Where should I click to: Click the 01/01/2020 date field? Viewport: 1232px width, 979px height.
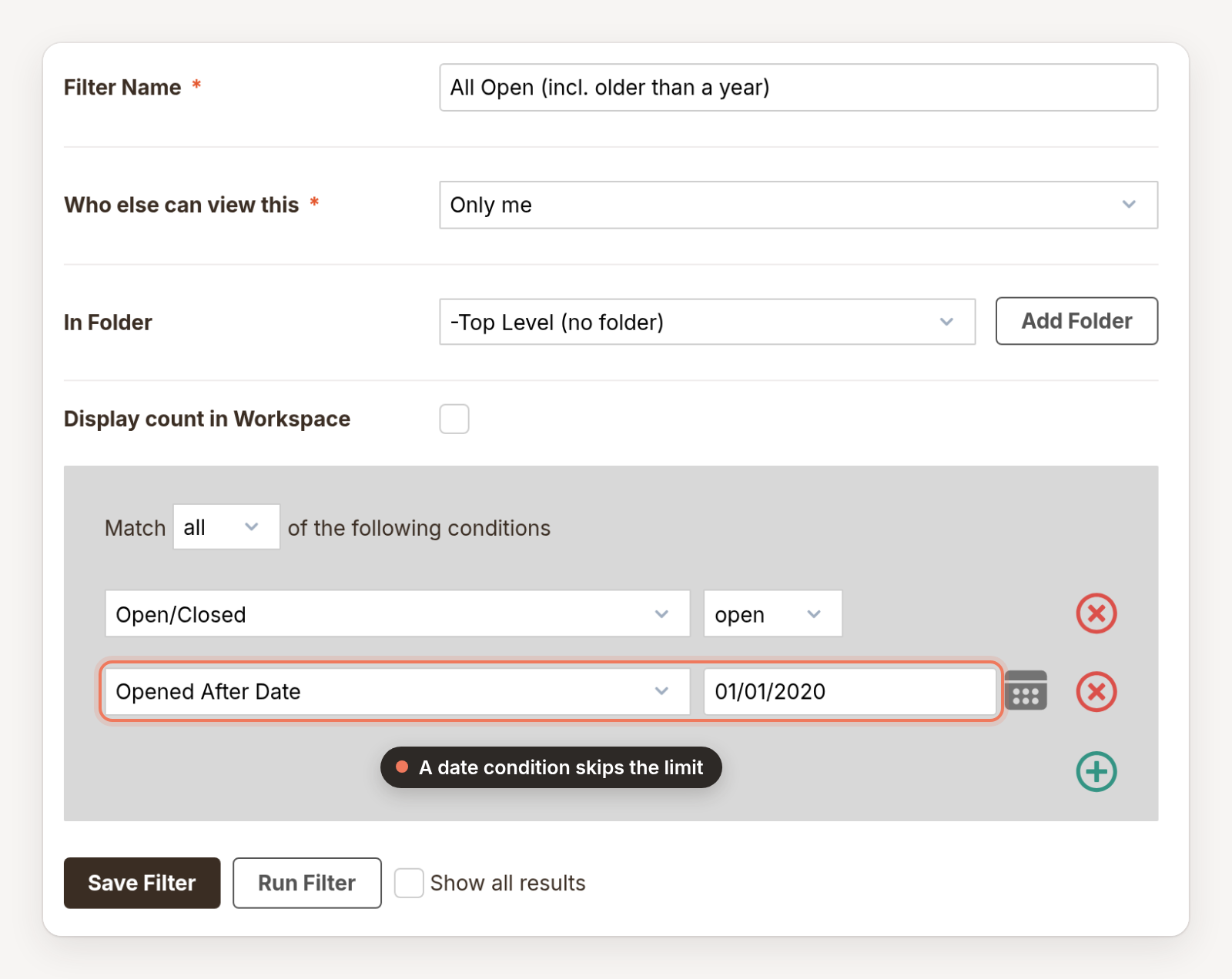pos(850,691)
